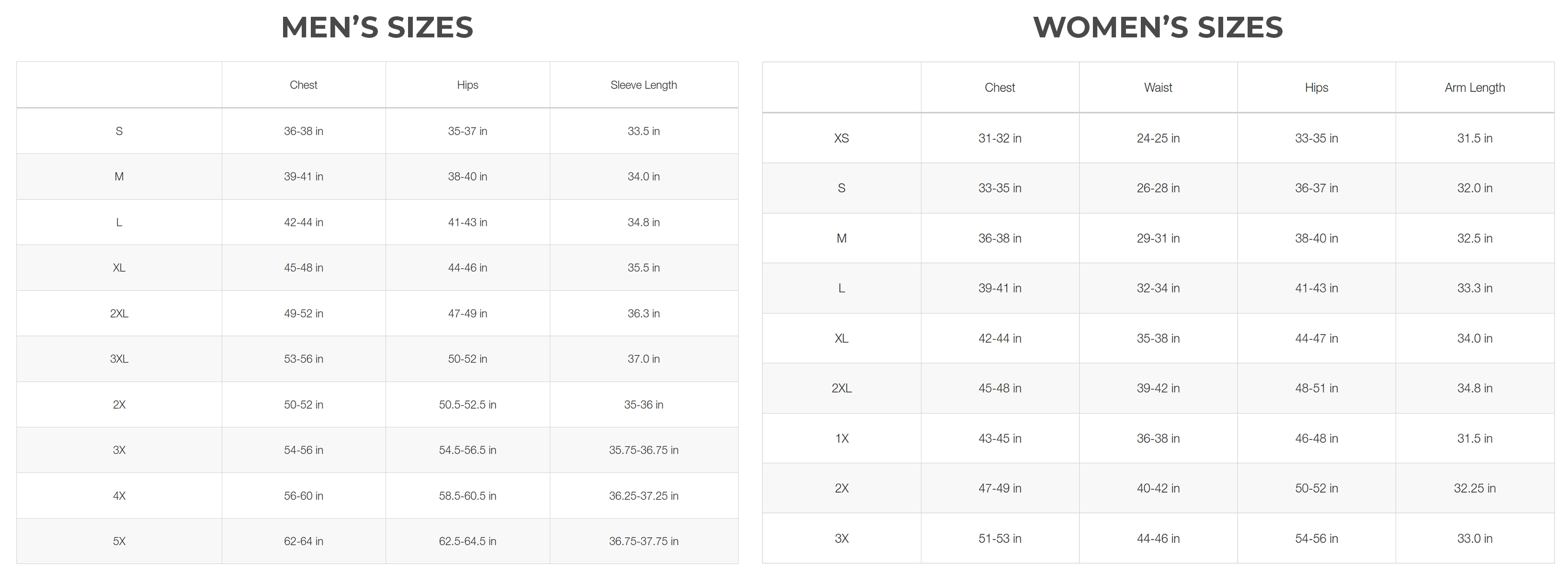Click the MEN'S SIZES heading
The width and height of the screenshot is (1568, 578).
click(x=377, y=27)
